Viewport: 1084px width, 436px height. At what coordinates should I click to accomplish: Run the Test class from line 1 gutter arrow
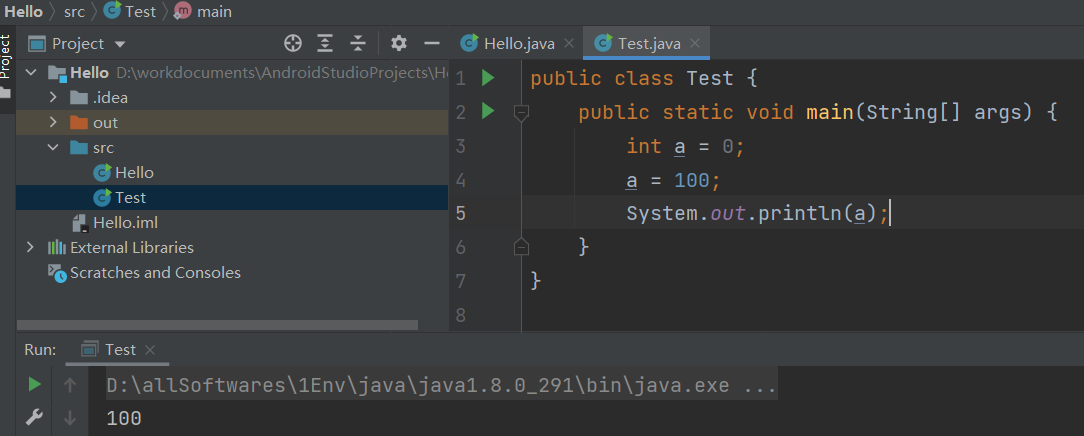(488, 77)
